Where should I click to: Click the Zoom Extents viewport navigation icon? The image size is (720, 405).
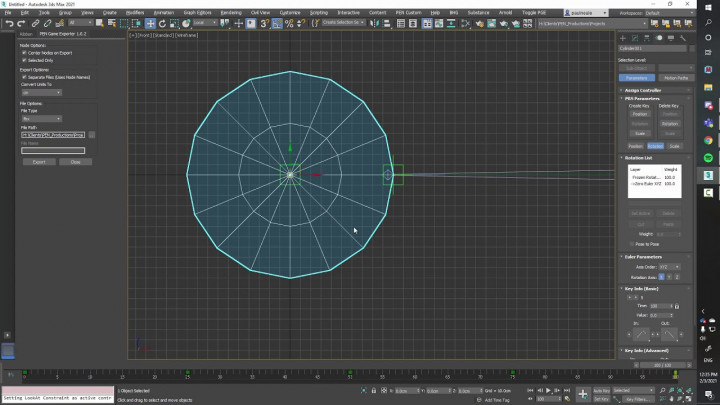pyautogui.click(x=680, y=391)
